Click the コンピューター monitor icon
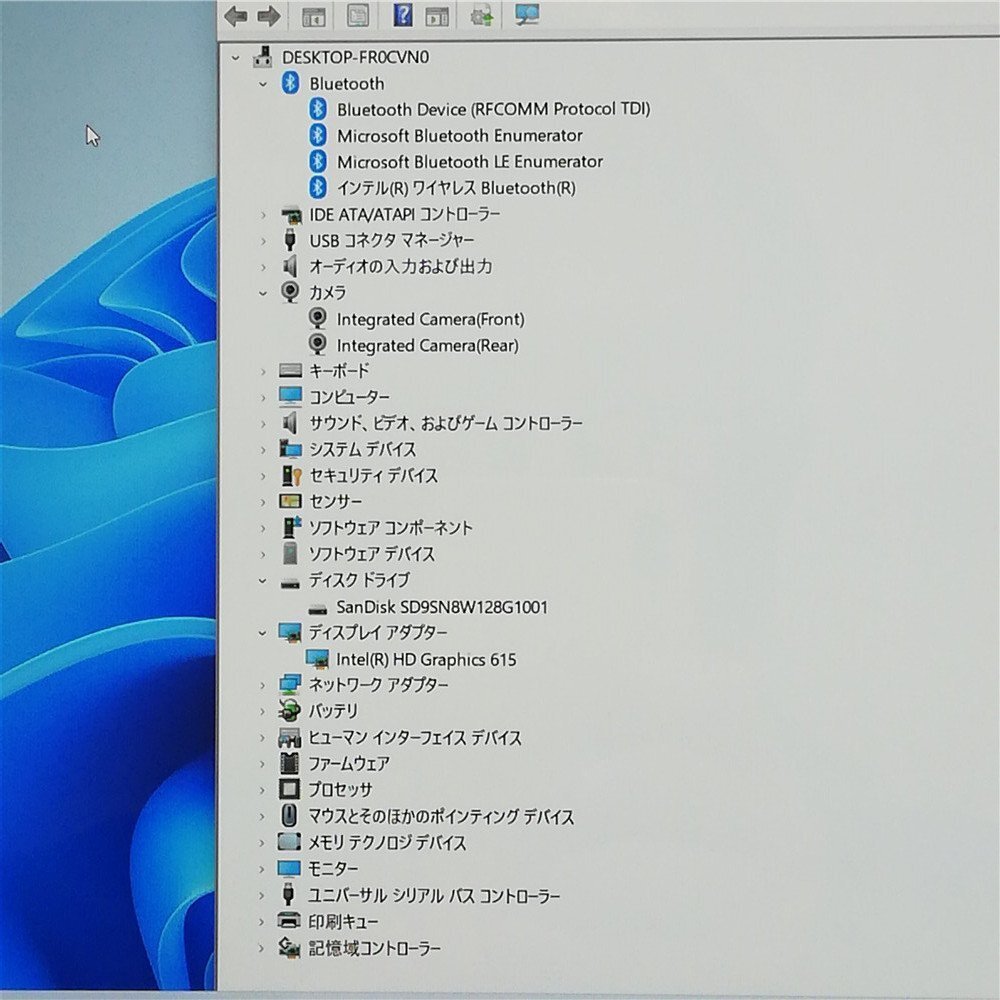This screenshot has height=1000, width=1000. [x=290, y=397]
